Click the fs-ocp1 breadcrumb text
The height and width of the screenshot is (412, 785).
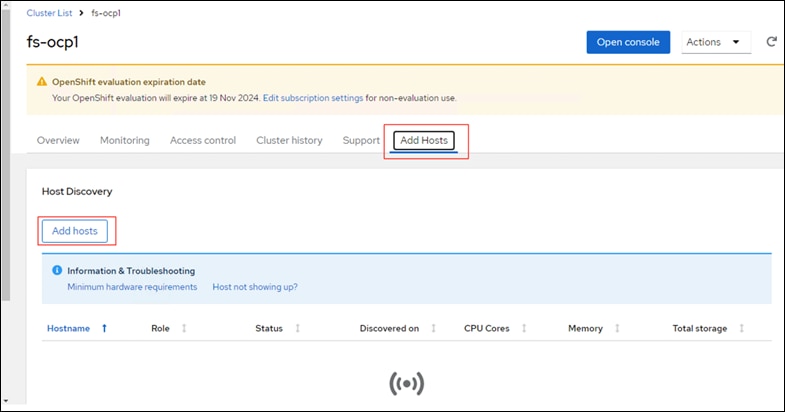pyautogui.click(x=106, y=13)
